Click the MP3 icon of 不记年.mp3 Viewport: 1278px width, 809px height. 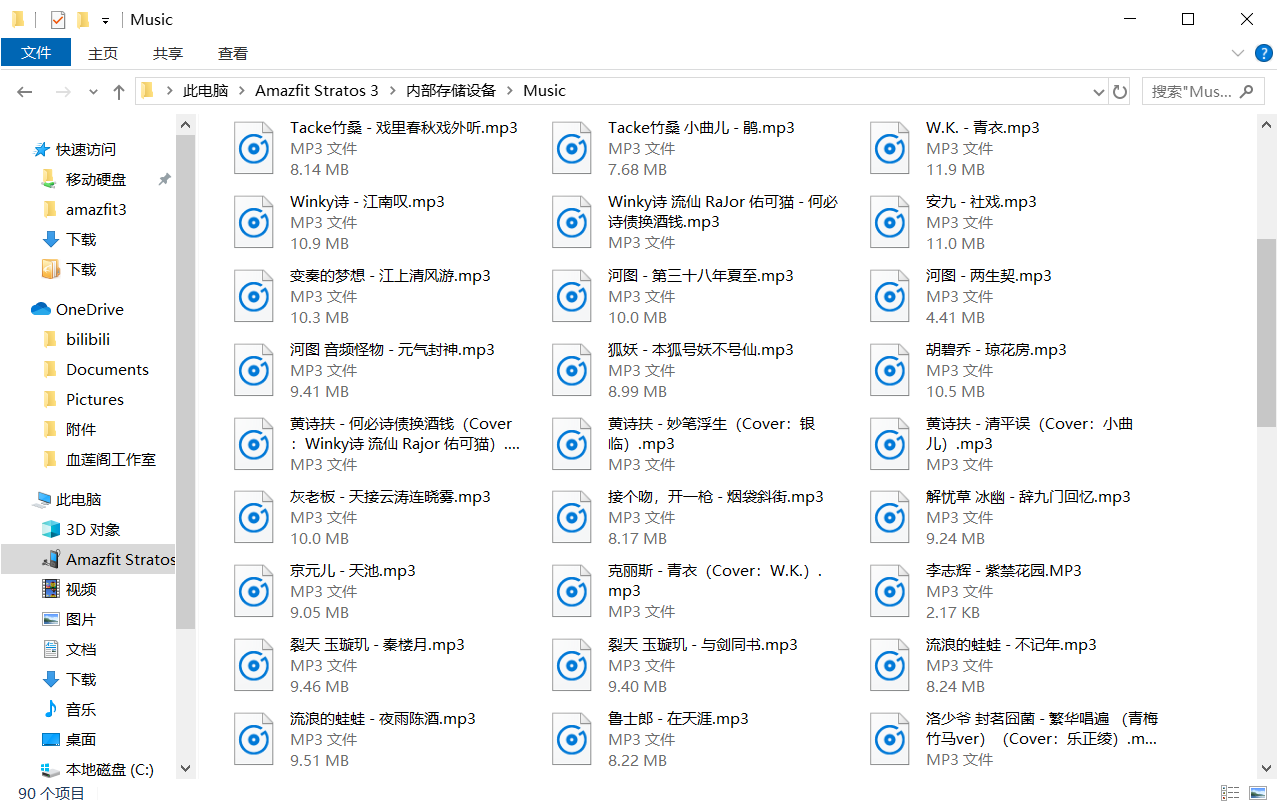tap(890, 665)
